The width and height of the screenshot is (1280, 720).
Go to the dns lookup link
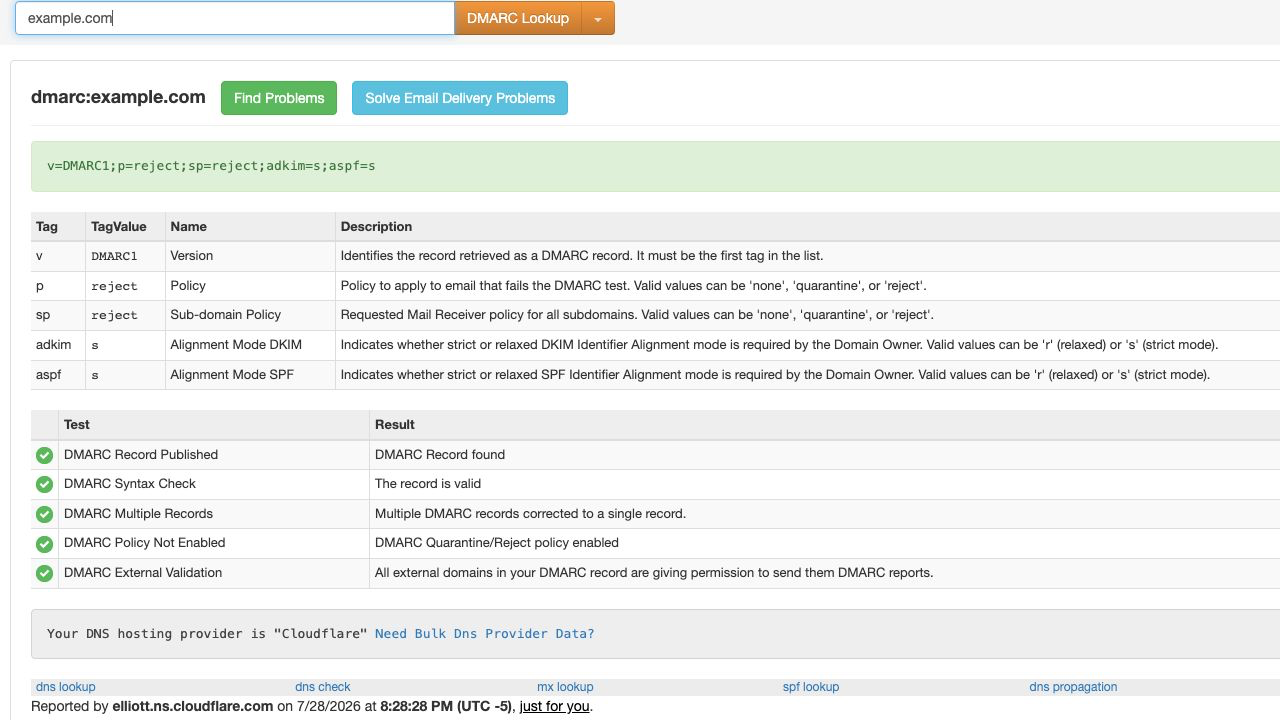[x=66, y=687]
